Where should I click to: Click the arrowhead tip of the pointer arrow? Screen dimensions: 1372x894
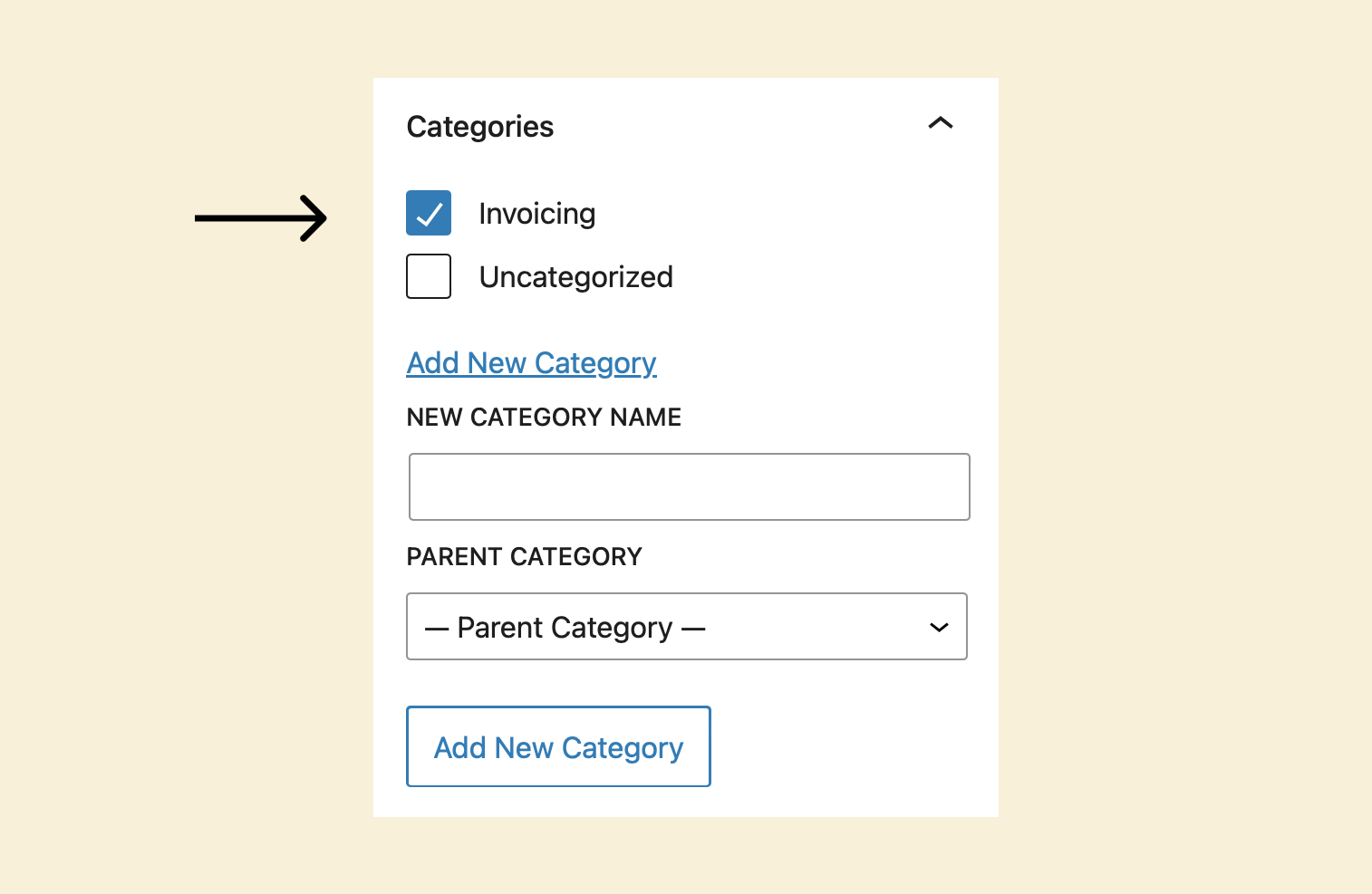[x=321, y=218]
